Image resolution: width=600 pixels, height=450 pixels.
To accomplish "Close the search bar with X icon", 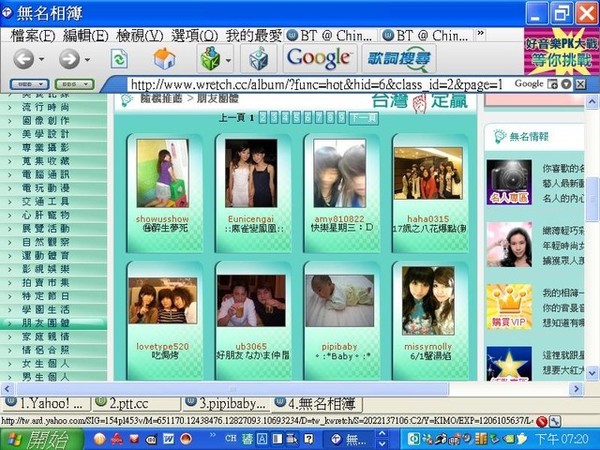I will tap(580, 84).
